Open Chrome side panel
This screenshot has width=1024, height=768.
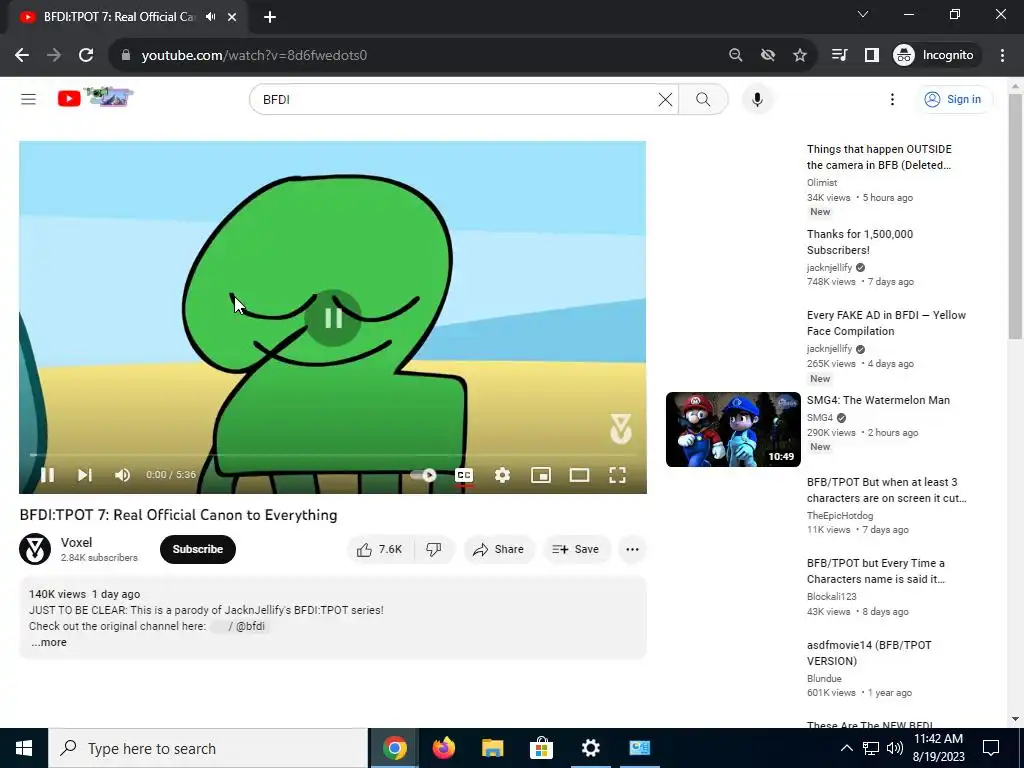coord(872,55)
